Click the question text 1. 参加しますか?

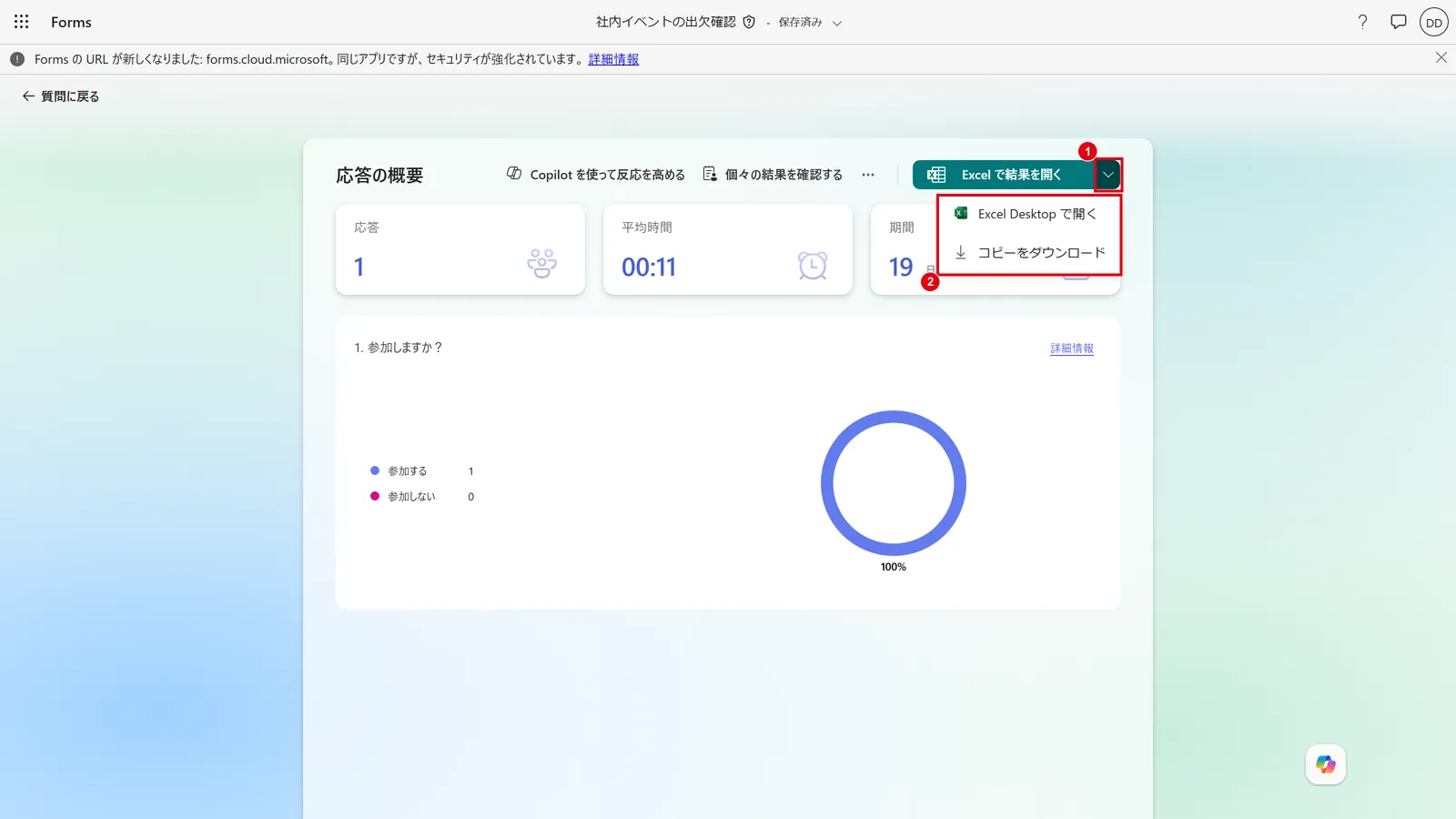[399, 348]
